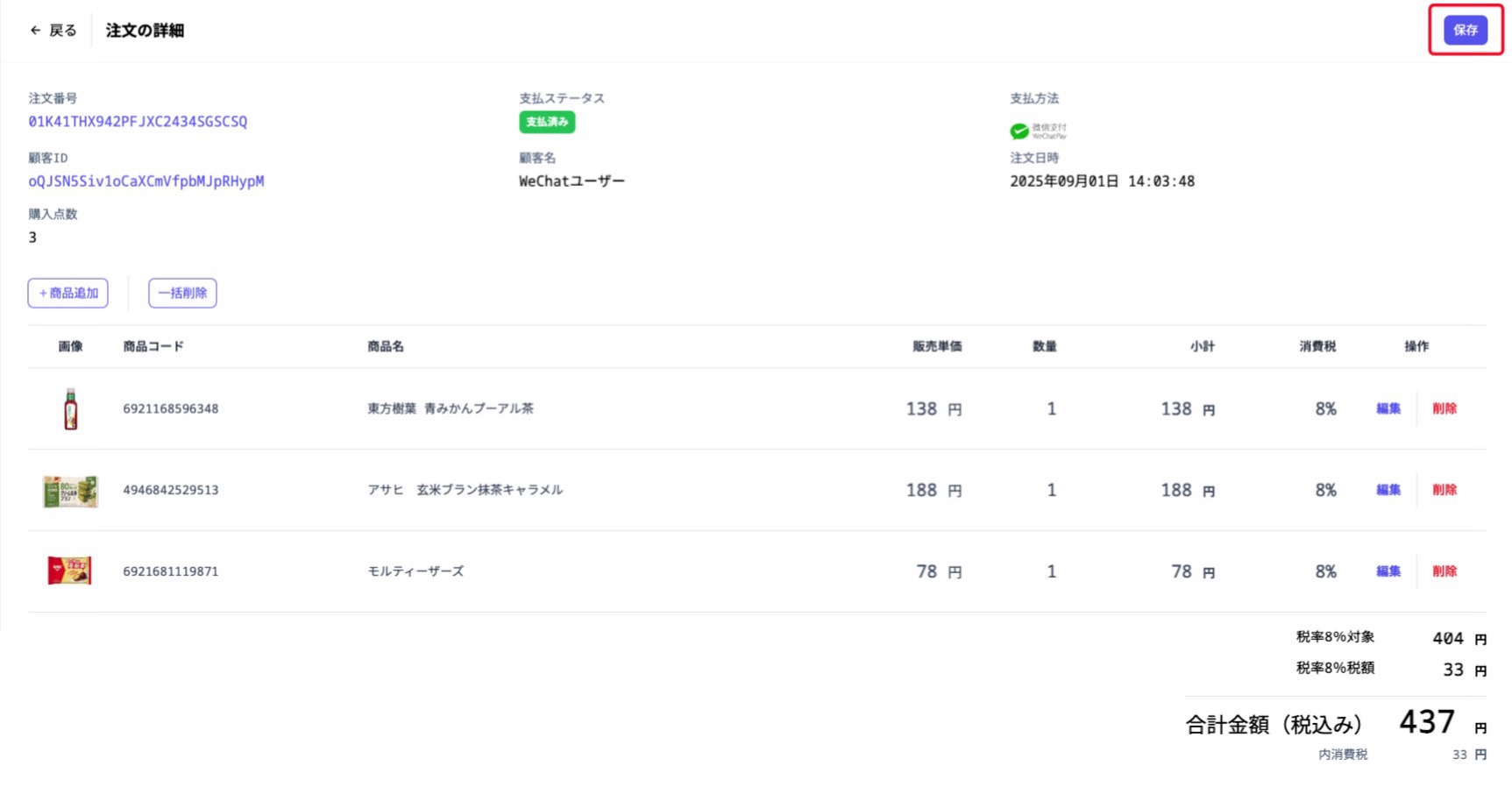
Task: Click the 保存 save button
Action: click(x=1466, y=30)
